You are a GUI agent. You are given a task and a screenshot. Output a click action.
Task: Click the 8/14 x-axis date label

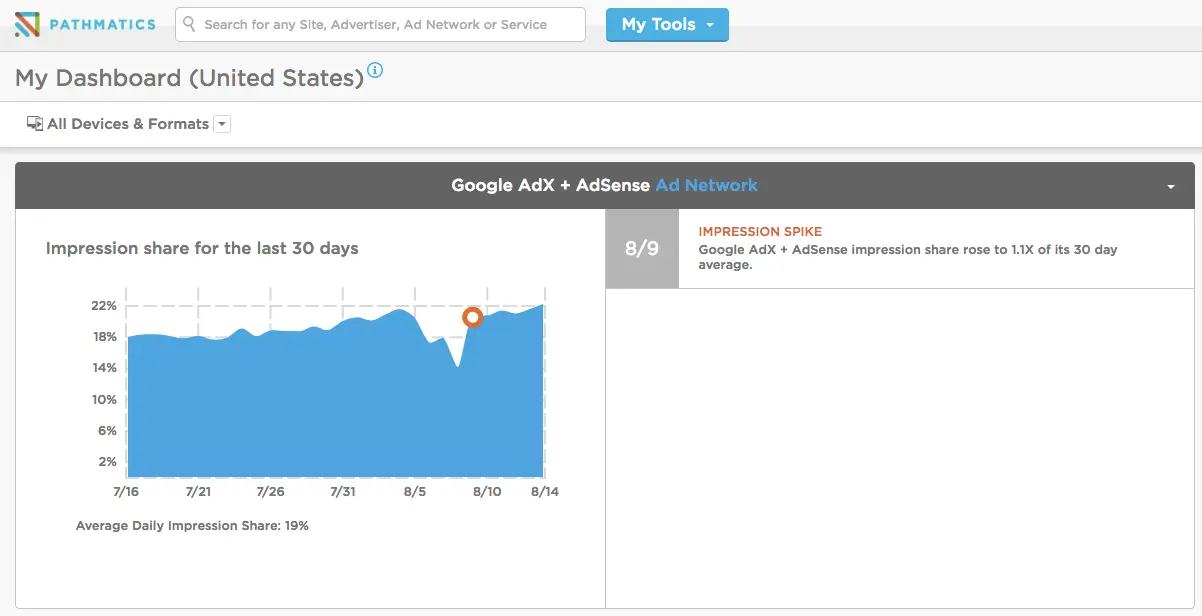tap(545, 492)
